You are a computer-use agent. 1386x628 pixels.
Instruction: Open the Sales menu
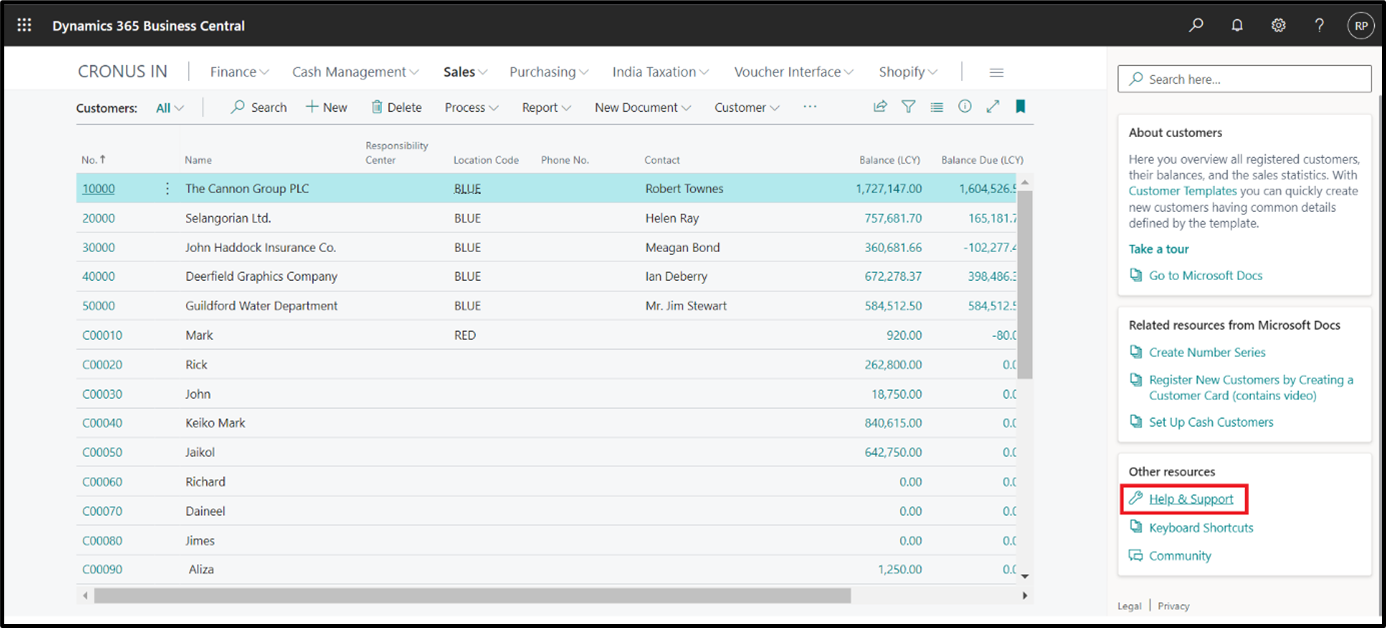coord(466,72)
